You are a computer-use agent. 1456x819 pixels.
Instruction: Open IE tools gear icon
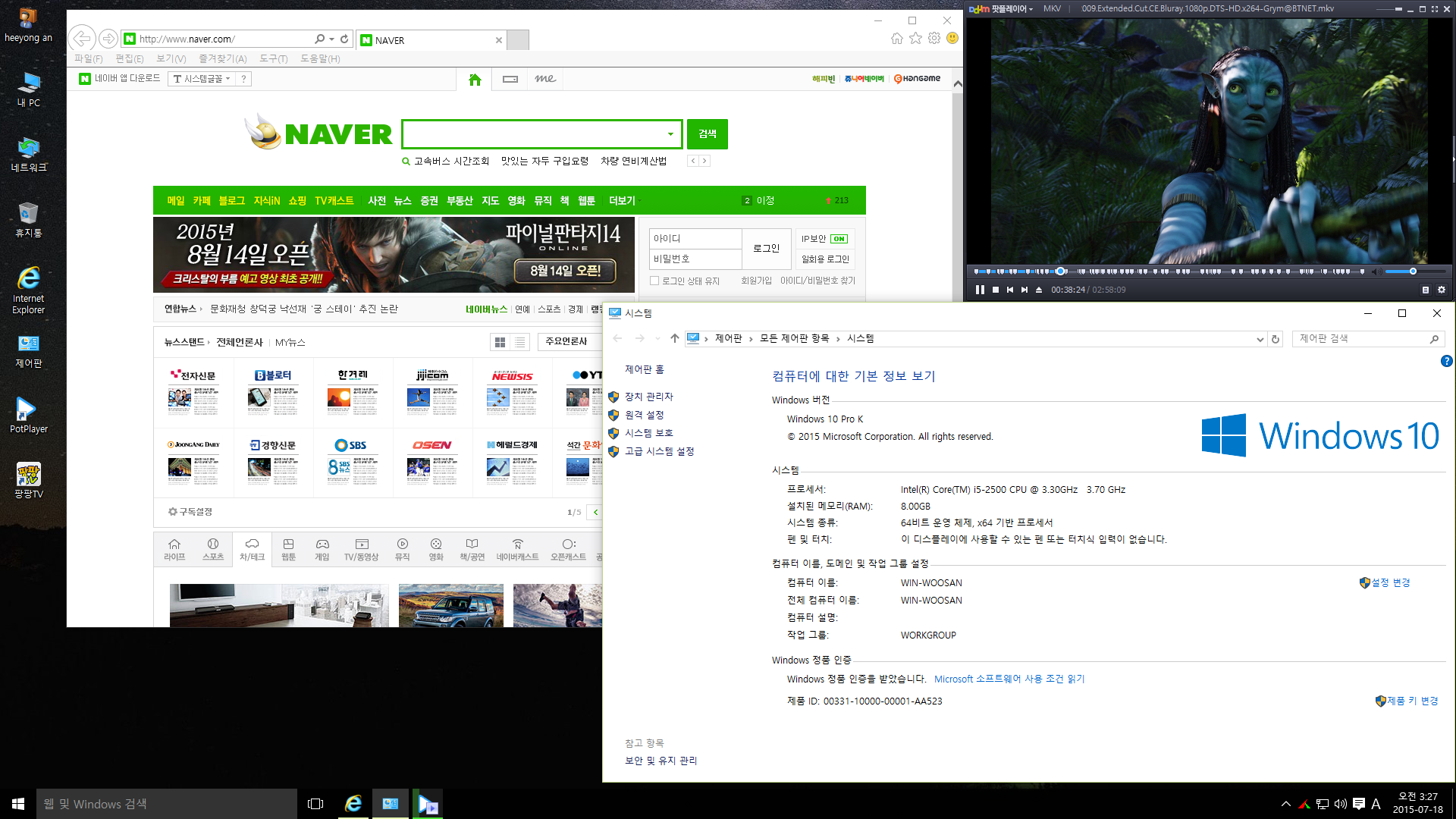point(934,39)
